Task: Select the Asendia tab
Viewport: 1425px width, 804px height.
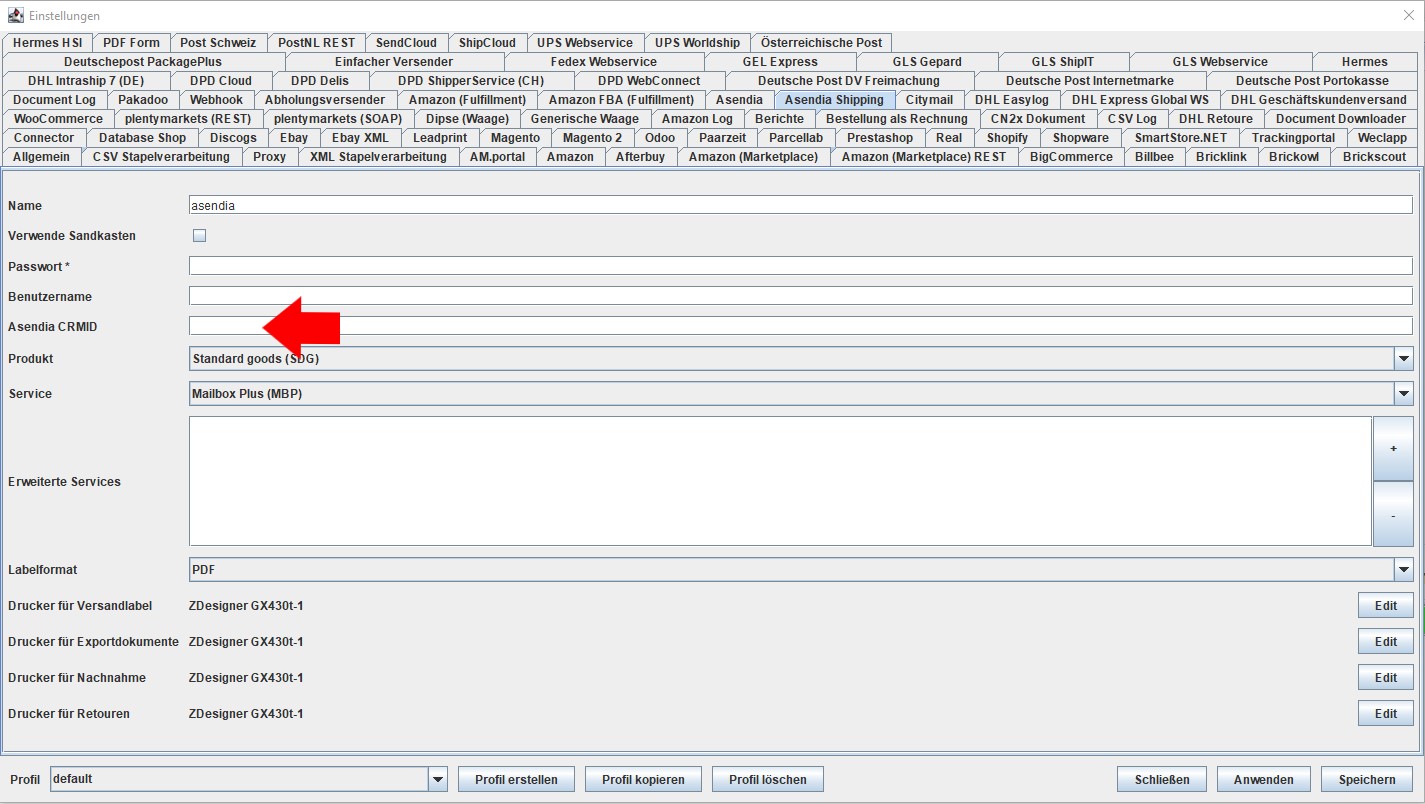Action: [x=739, y=100]
